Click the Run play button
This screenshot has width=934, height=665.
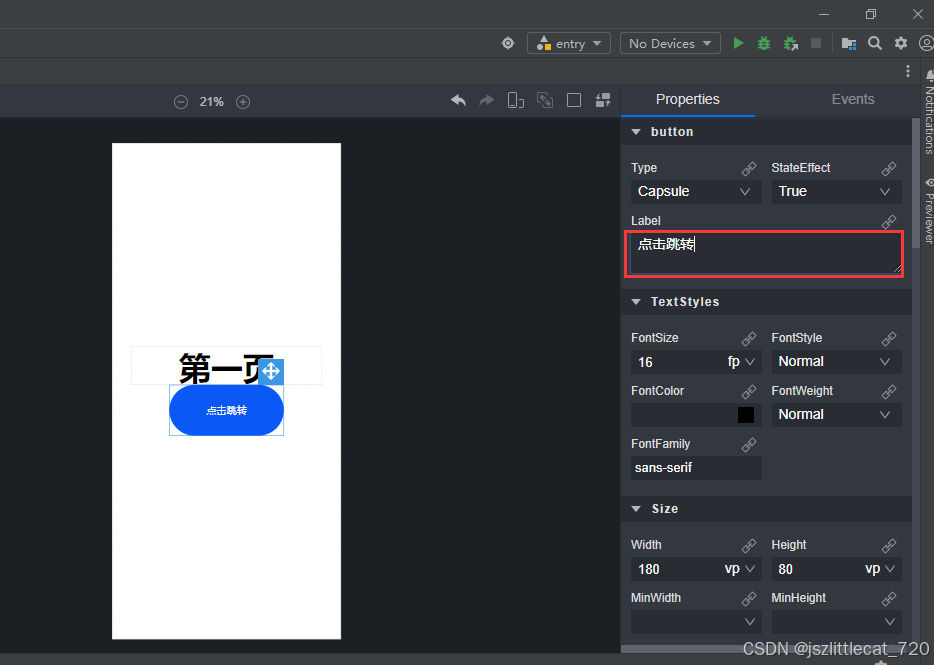(x=738, y=43)
